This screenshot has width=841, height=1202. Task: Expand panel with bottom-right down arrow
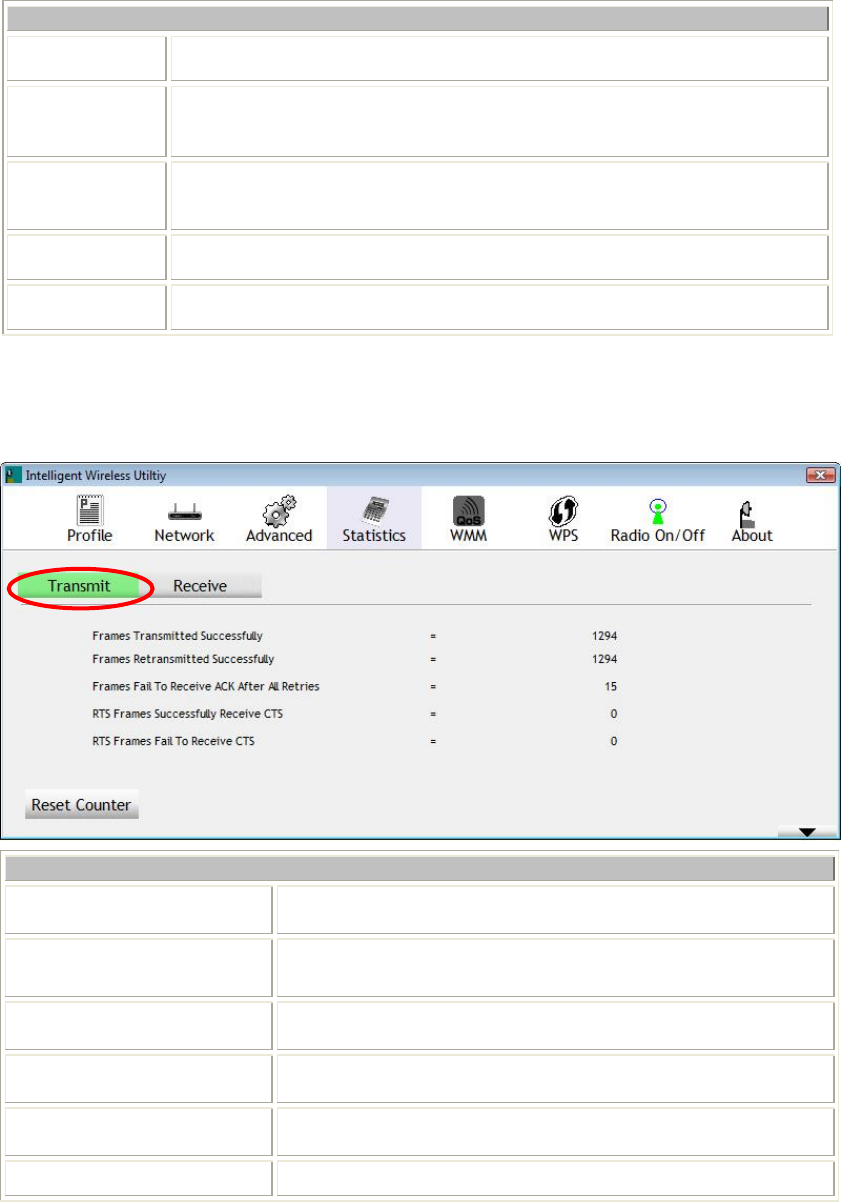coord(806,831)
